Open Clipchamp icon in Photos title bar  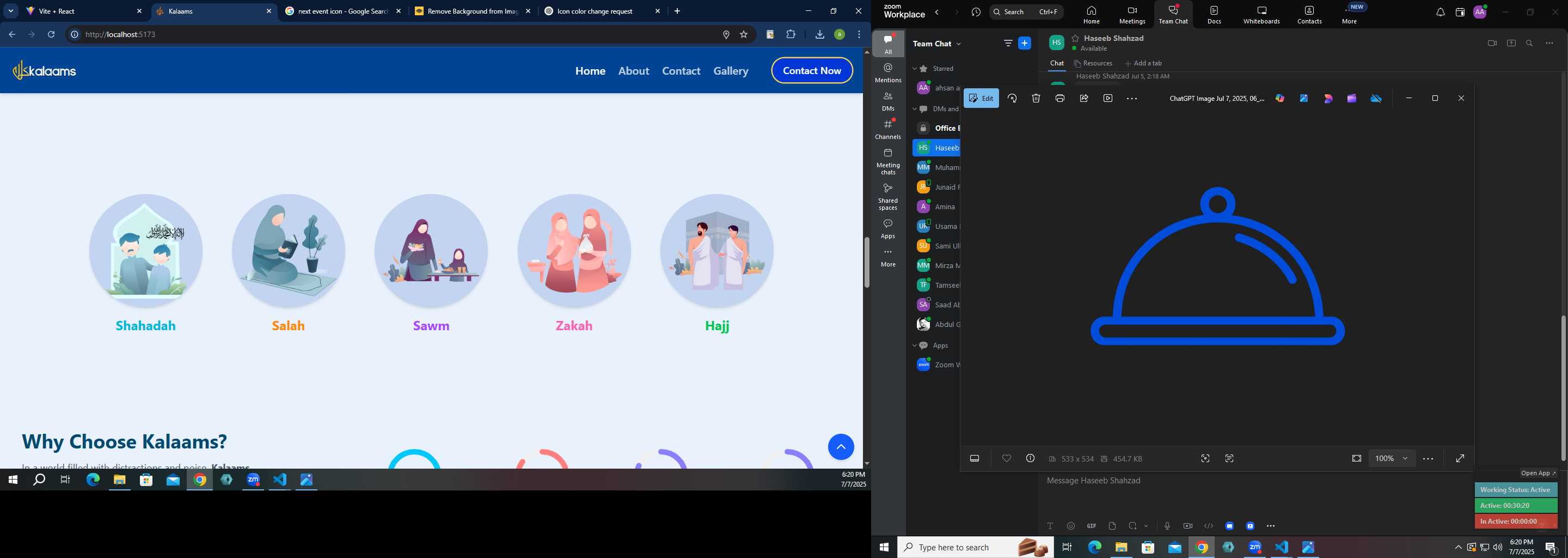[1352, 98]
